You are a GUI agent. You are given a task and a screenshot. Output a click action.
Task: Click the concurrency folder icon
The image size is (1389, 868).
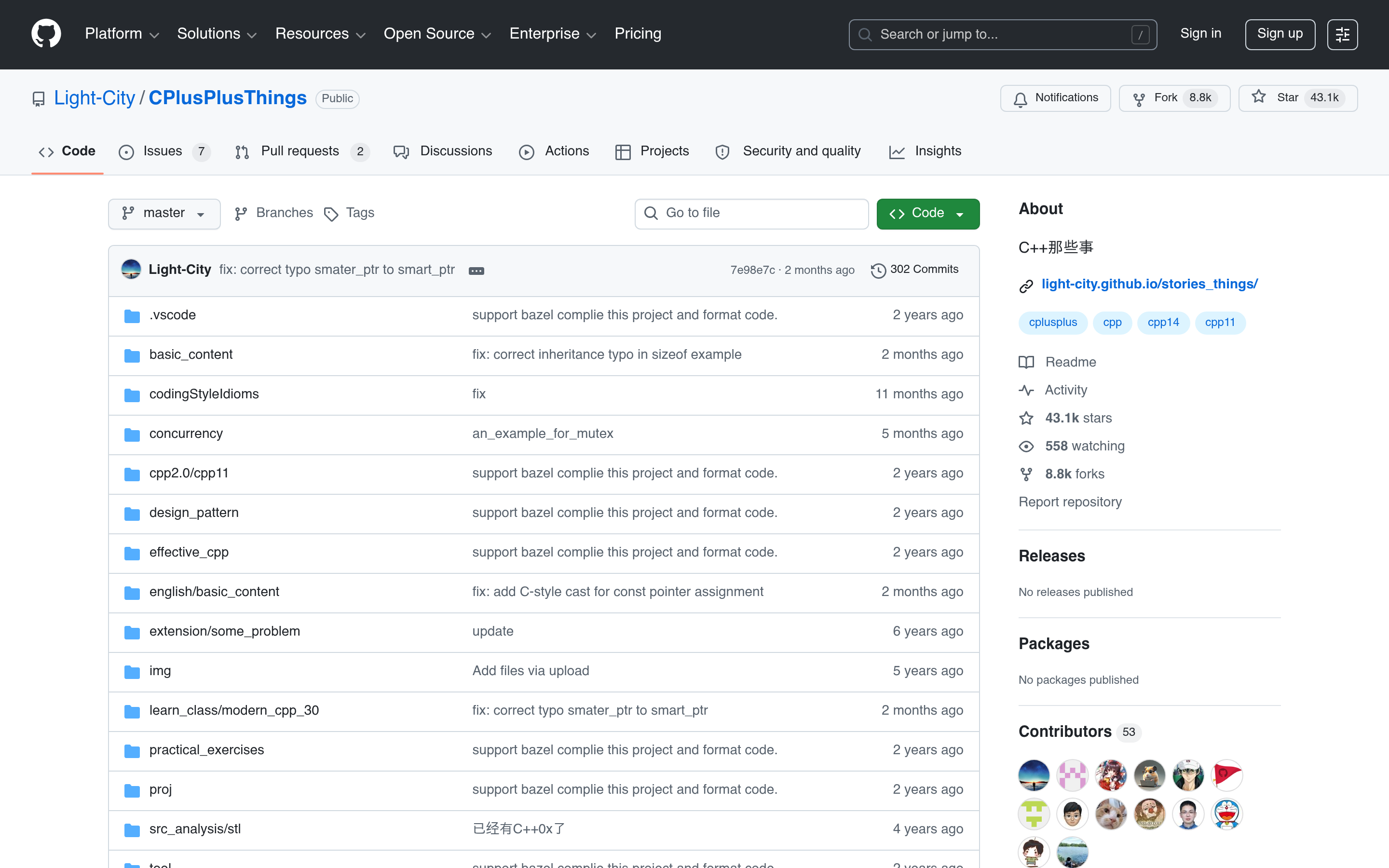(132, 434)
